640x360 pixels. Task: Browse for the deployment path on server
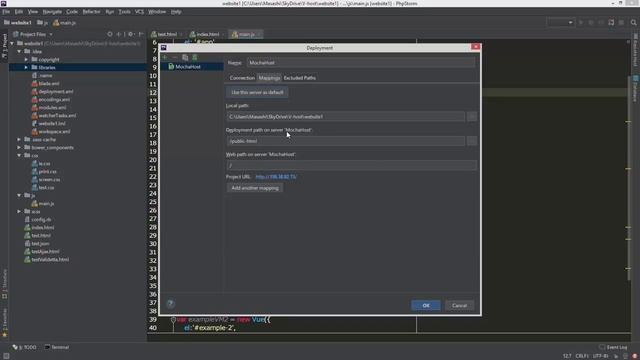(471, 141)
